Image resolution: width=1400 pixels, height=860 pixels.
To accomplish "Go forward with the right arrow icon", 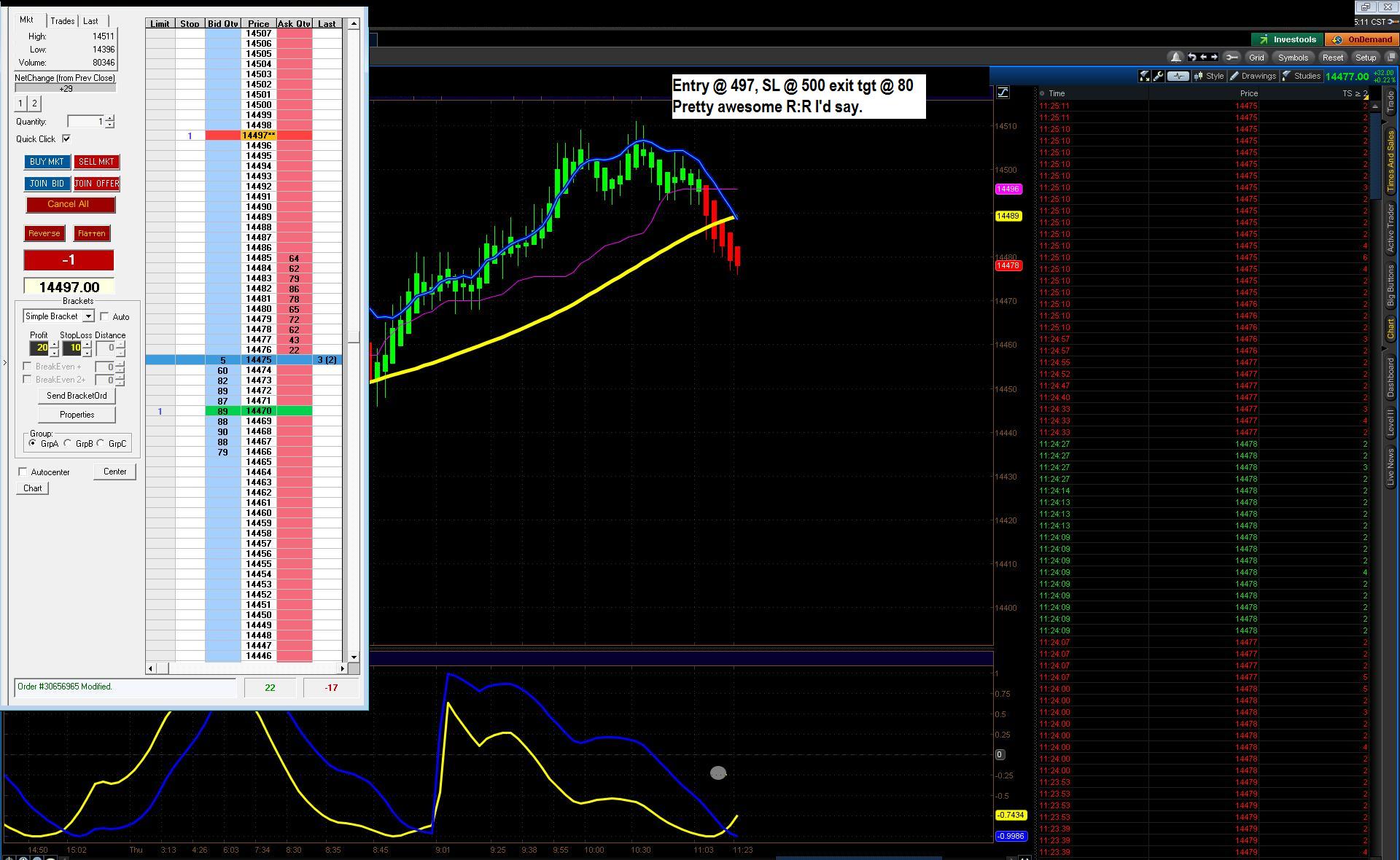I will point(1214,57).
